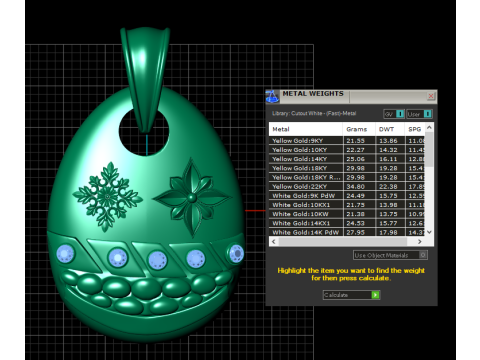Click the horizontal scrollbar thumb
Viewport: 480px width, 360px height.
(x=343, y=241)
